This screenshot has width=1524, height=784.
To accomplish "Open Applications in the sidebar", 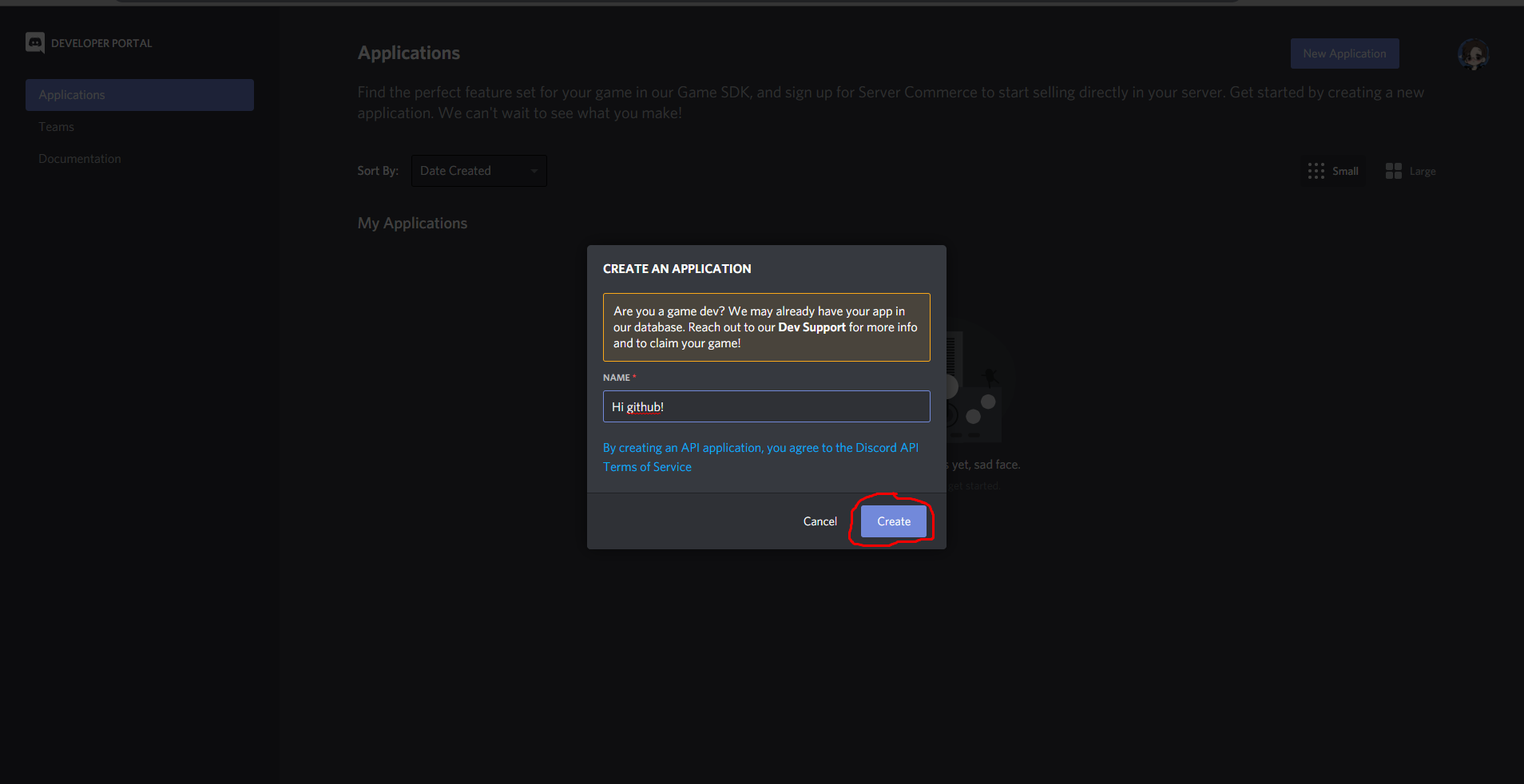I will pos(140,95).
